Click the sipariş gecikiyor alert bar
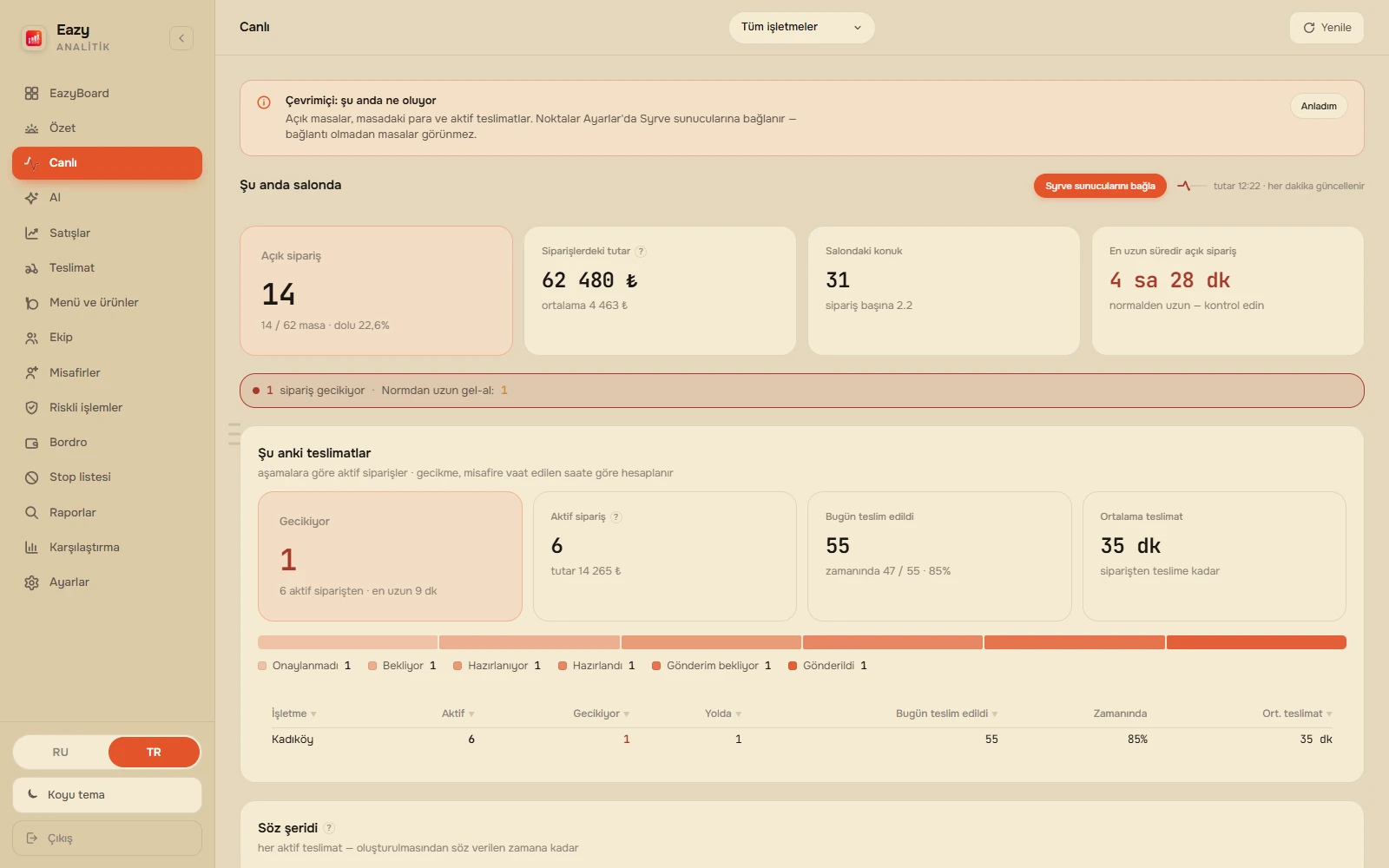This screenshot has height=868, width=1389. click(801, 391)
